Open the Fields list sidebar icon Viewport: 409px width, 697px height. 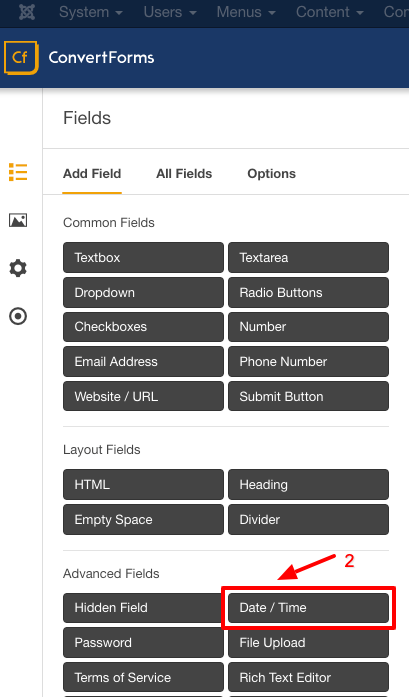tap(18, 172)
